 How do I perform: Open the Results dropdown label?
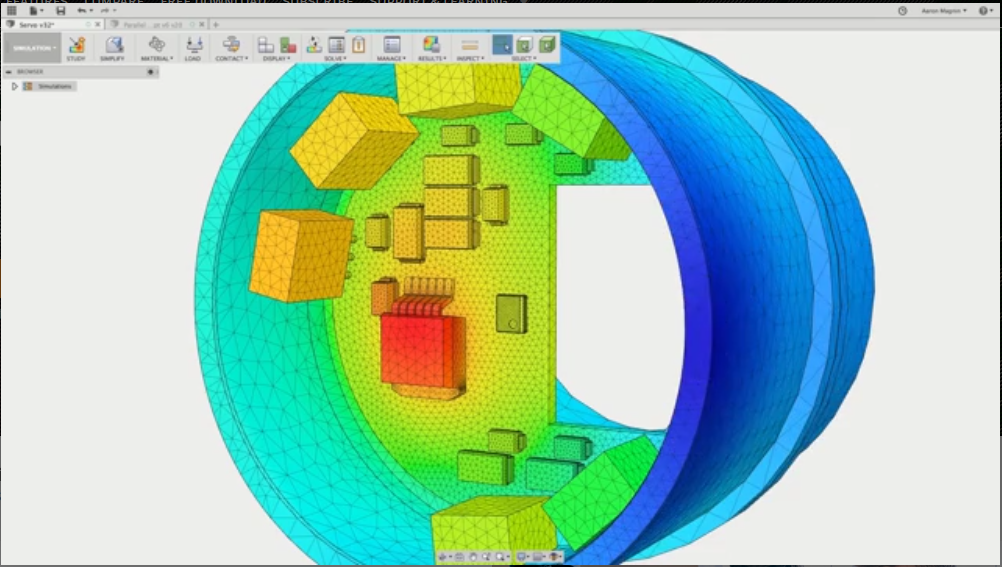pos(432,58)
